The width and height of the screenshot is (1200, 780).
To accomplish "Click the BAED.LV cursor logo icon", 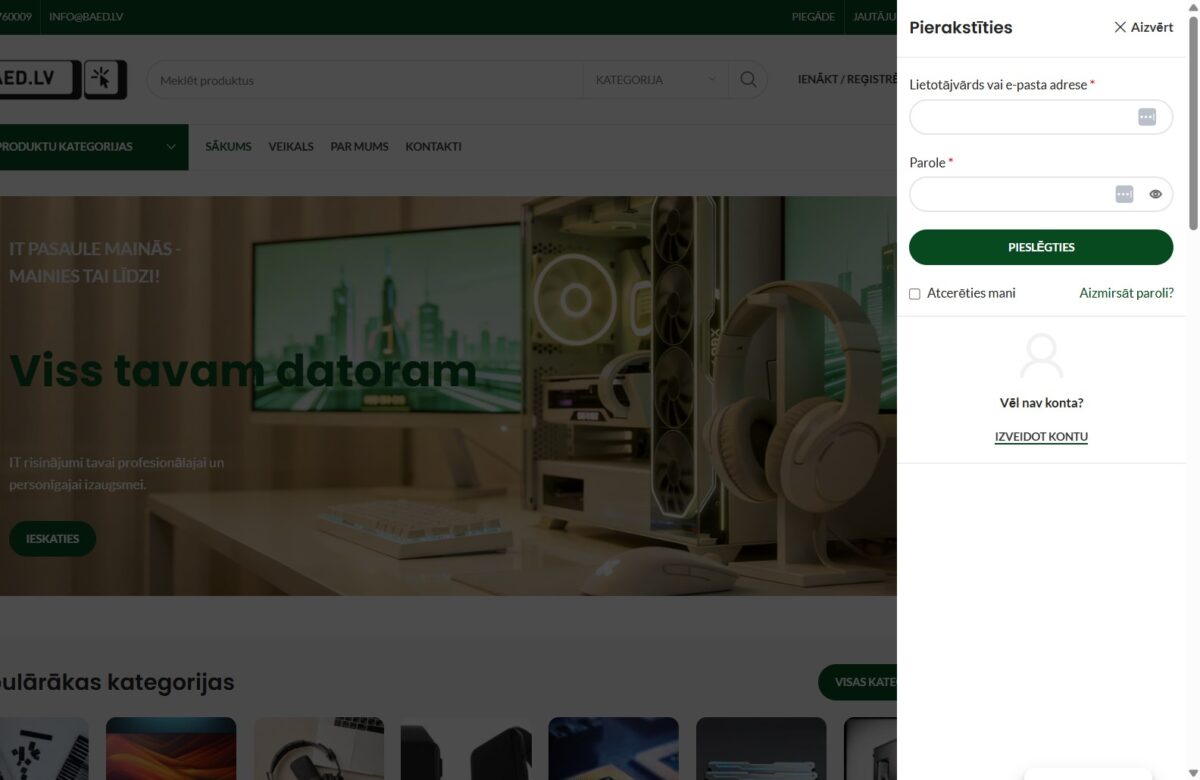I will (106, 80).
